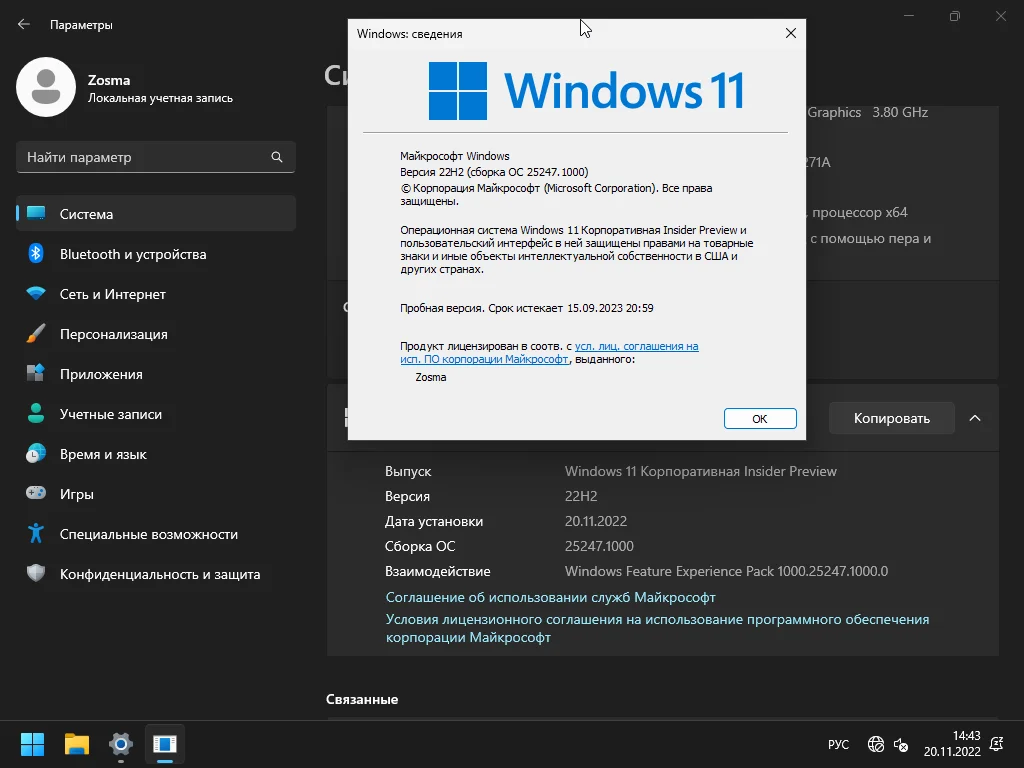
Task: Open Игры section
Action: [x=155, y=494]
